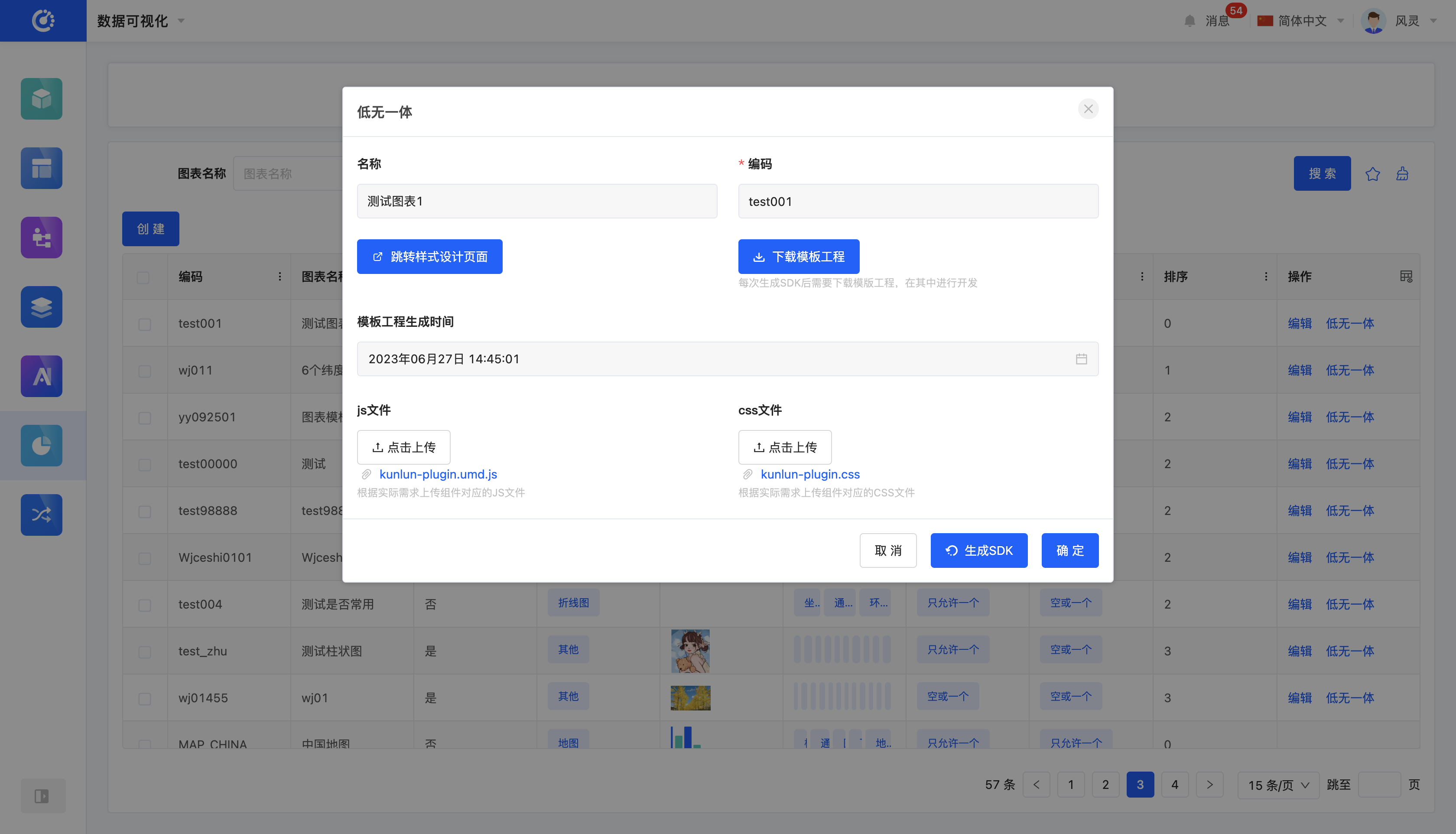Select the wj01455 row checkbox
This screenshot has height=834, width=1456.
click(144, 699)
